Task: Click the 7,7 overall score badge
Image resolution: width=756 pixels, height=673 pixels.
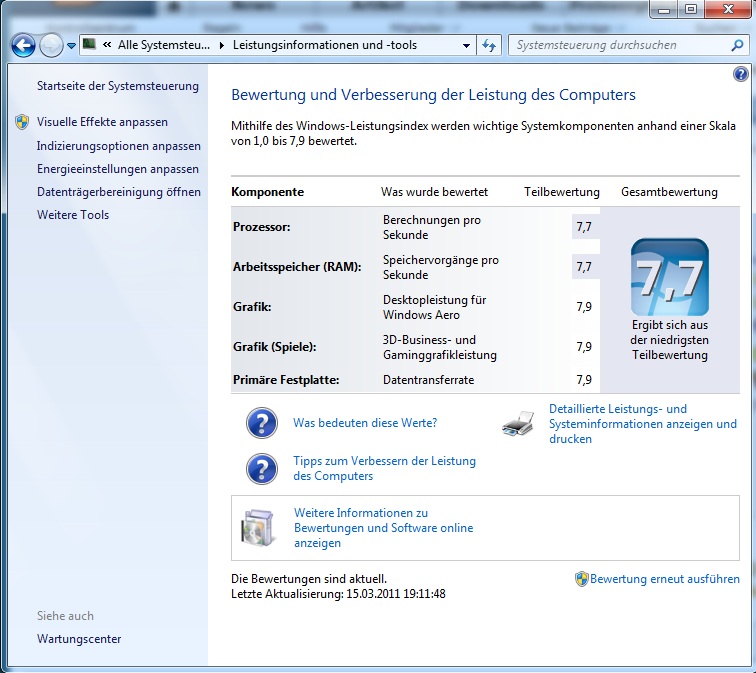Action: (670, 277)
